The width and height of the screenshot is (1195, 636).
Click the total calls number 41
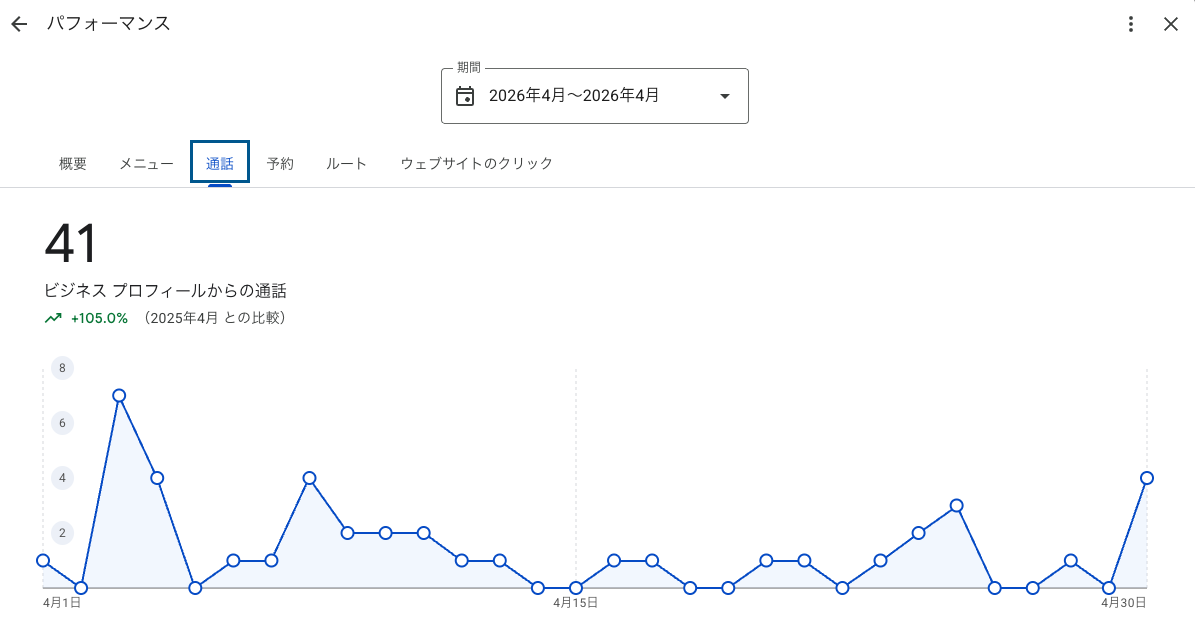(x=71, y=244)
